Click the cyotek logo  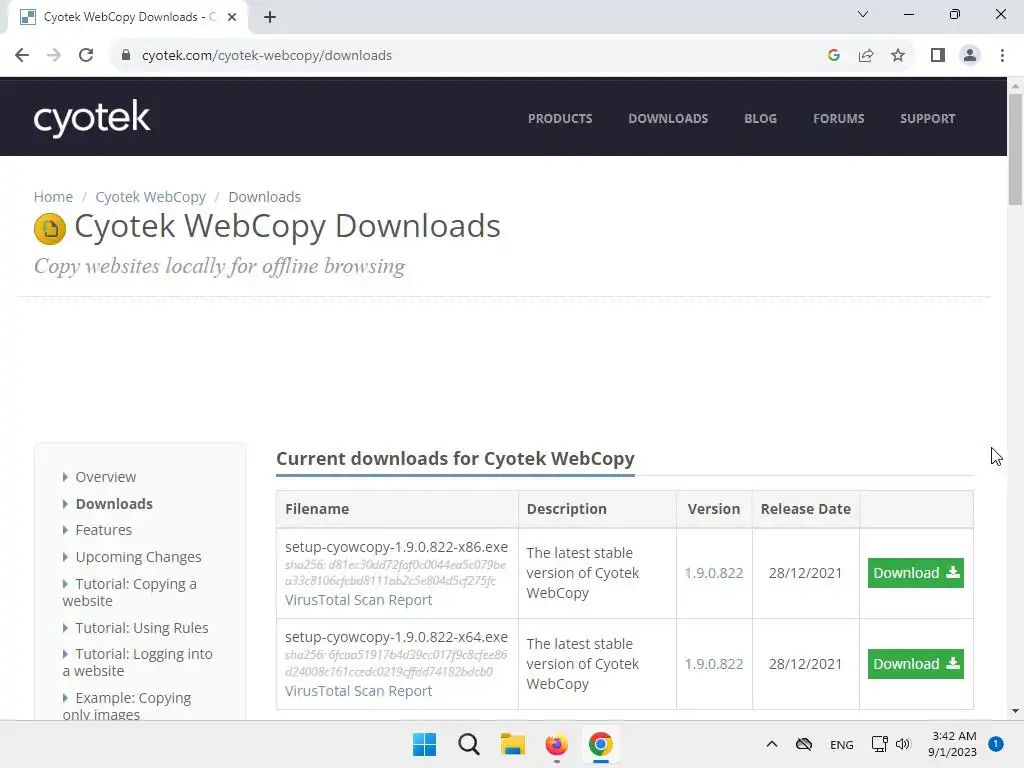tap(92, 118)
